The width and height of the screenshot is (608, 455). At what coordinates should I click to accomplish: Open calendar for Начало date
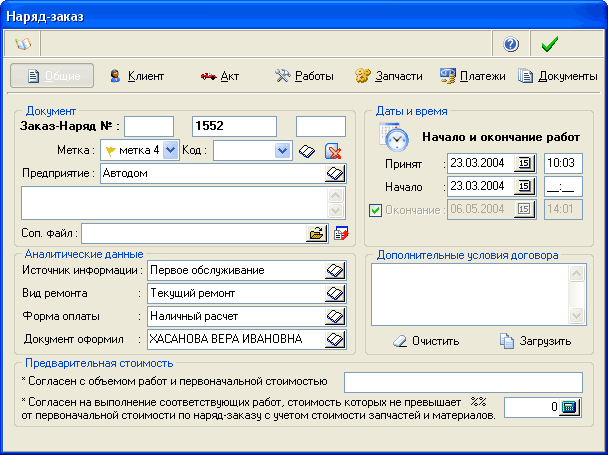525,186
